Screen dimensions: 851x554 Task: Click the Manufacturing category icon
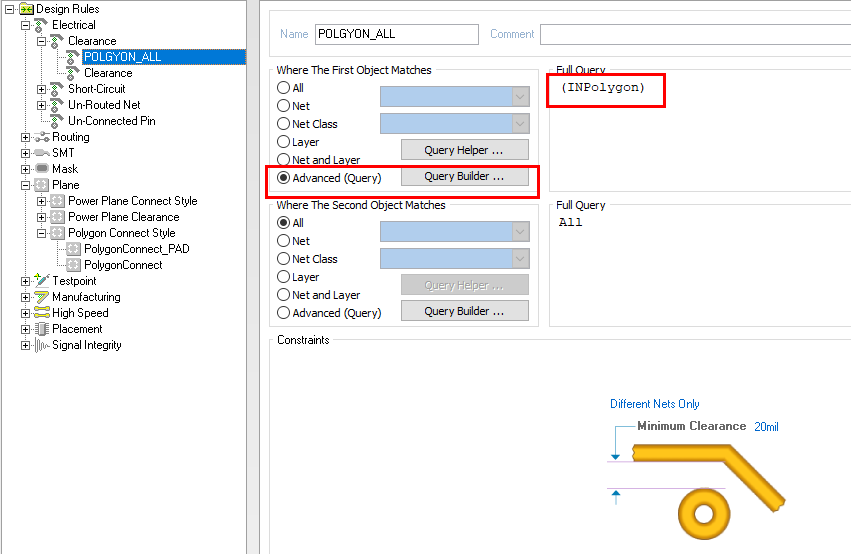pyautogui.click(x=41, y=297)
